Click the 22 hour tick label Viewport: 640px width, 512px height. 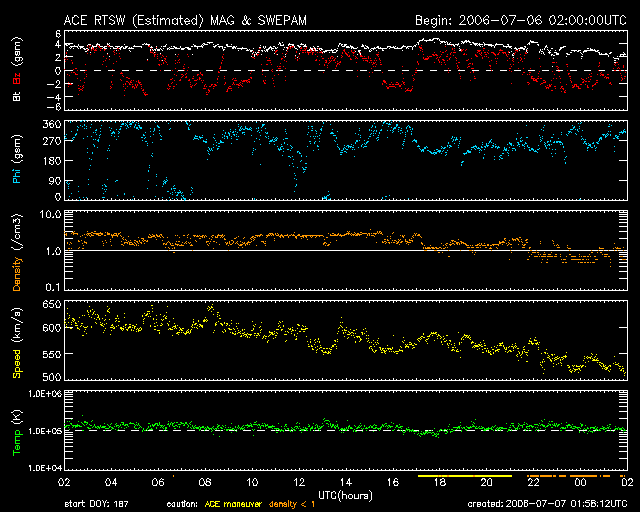533,482
